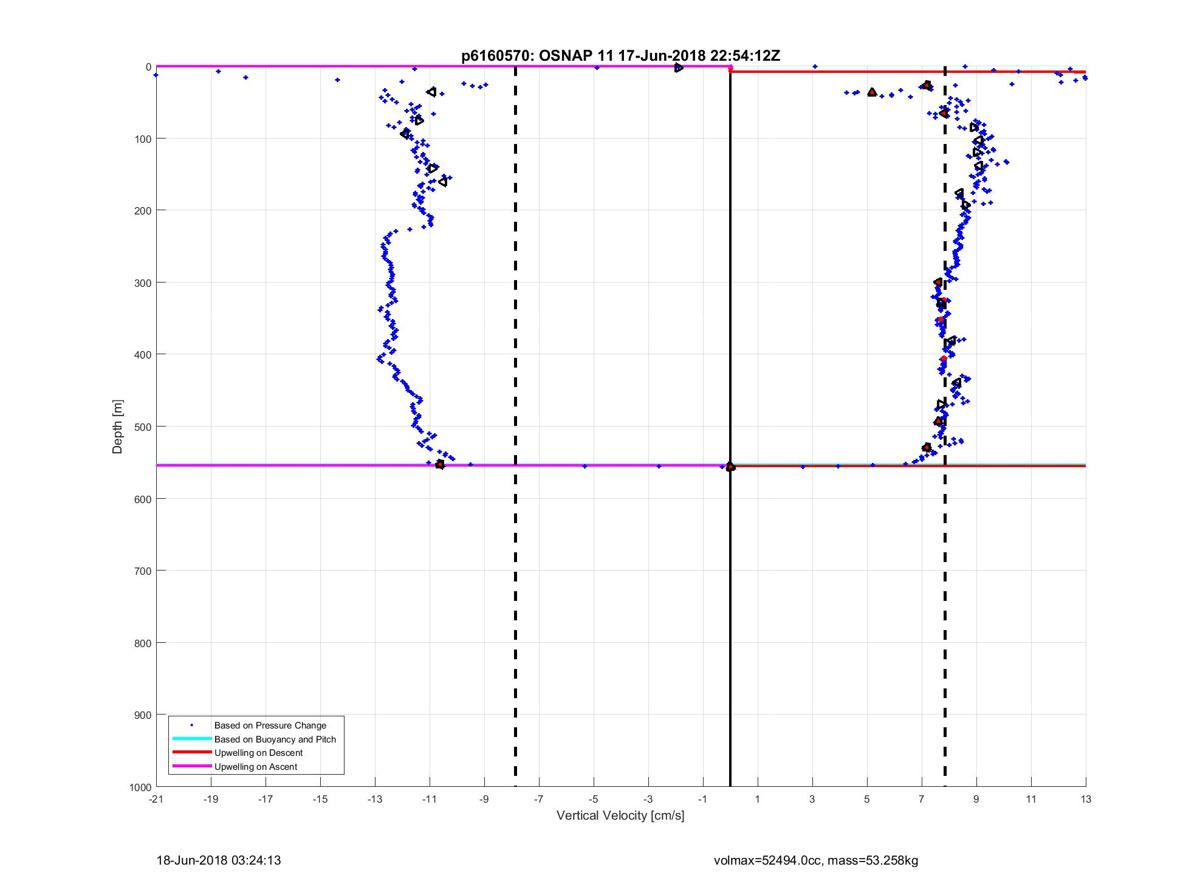Click legend entry Based on Pressure Change
The height and width of the screenshot is (885, 1200).
point(270,725)
